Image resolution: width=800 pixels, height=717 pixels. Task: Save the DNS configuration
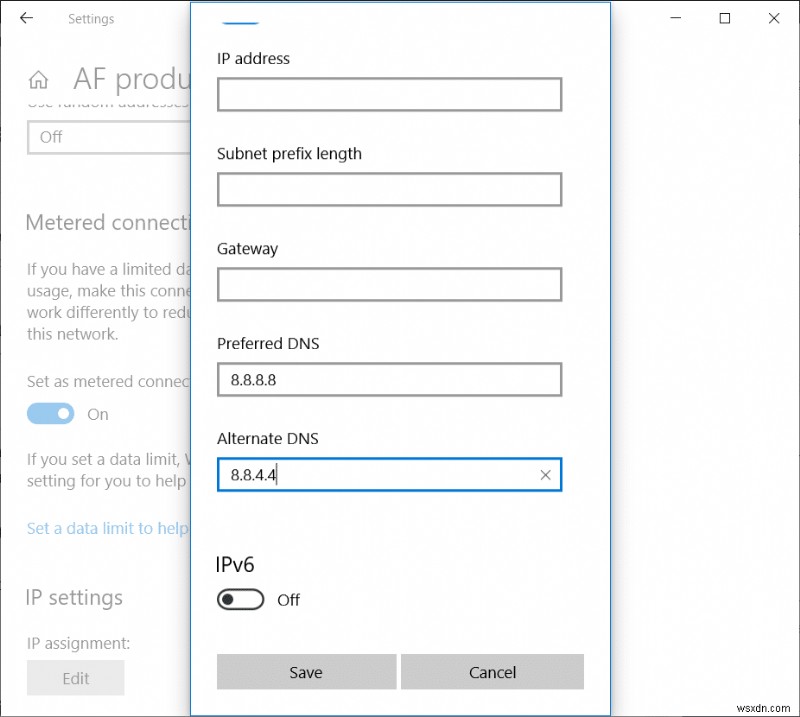306,672
